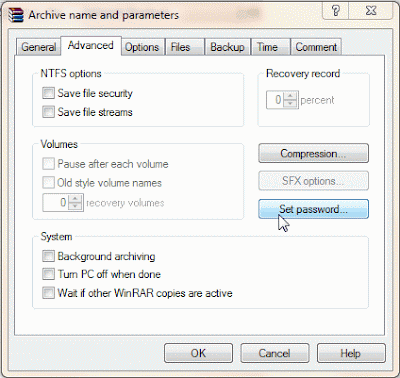Click the System group label

point(56,237)
